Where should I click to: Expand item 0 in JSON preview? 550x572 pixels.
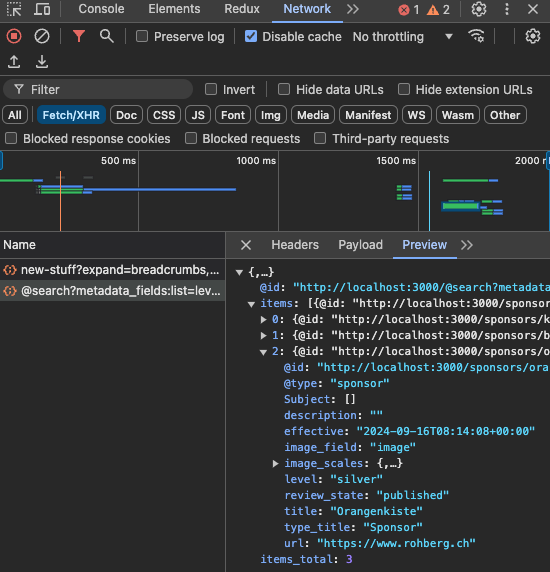pyautogui.click(x=263, y=320)
